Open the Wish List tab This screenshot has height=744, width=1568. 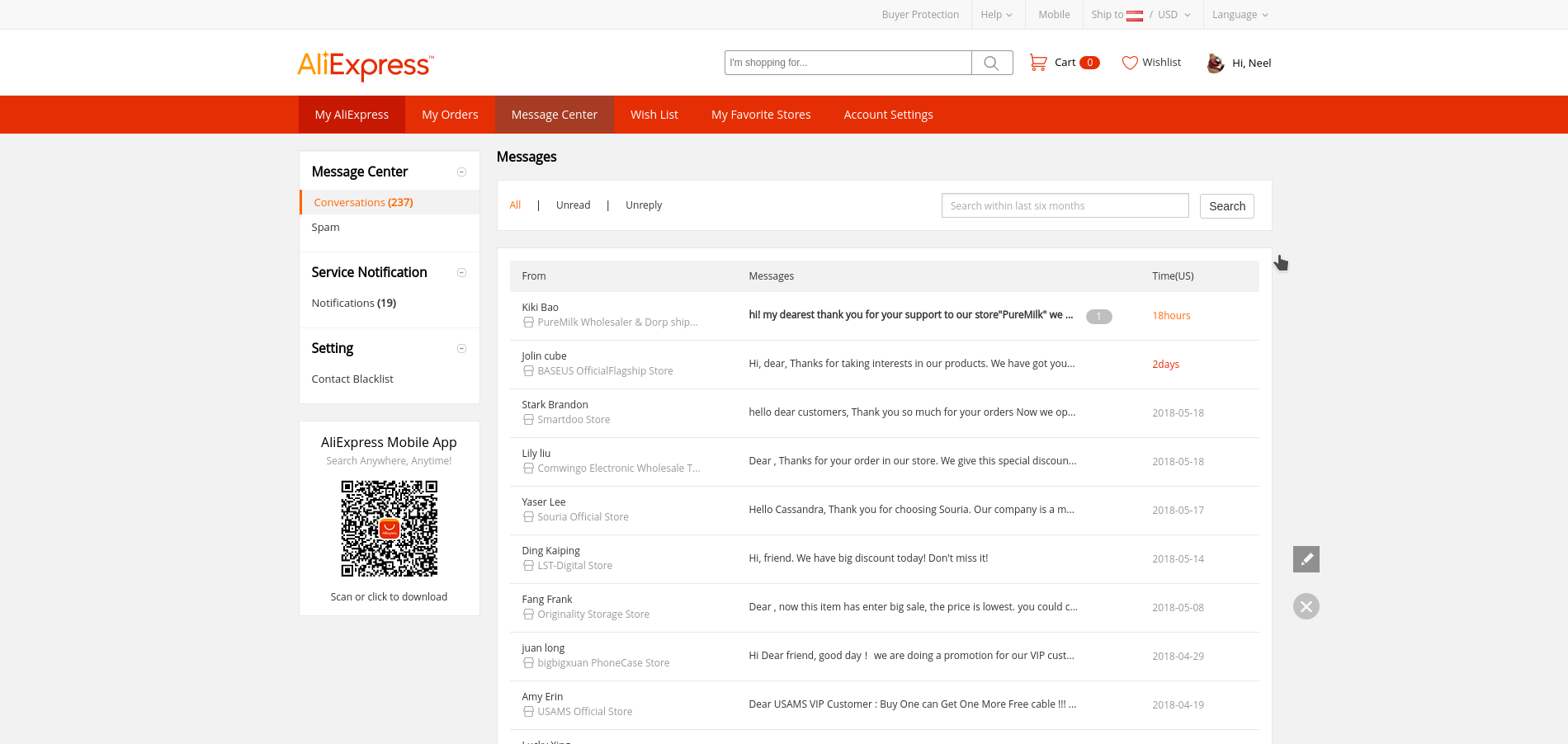point(654,115)
